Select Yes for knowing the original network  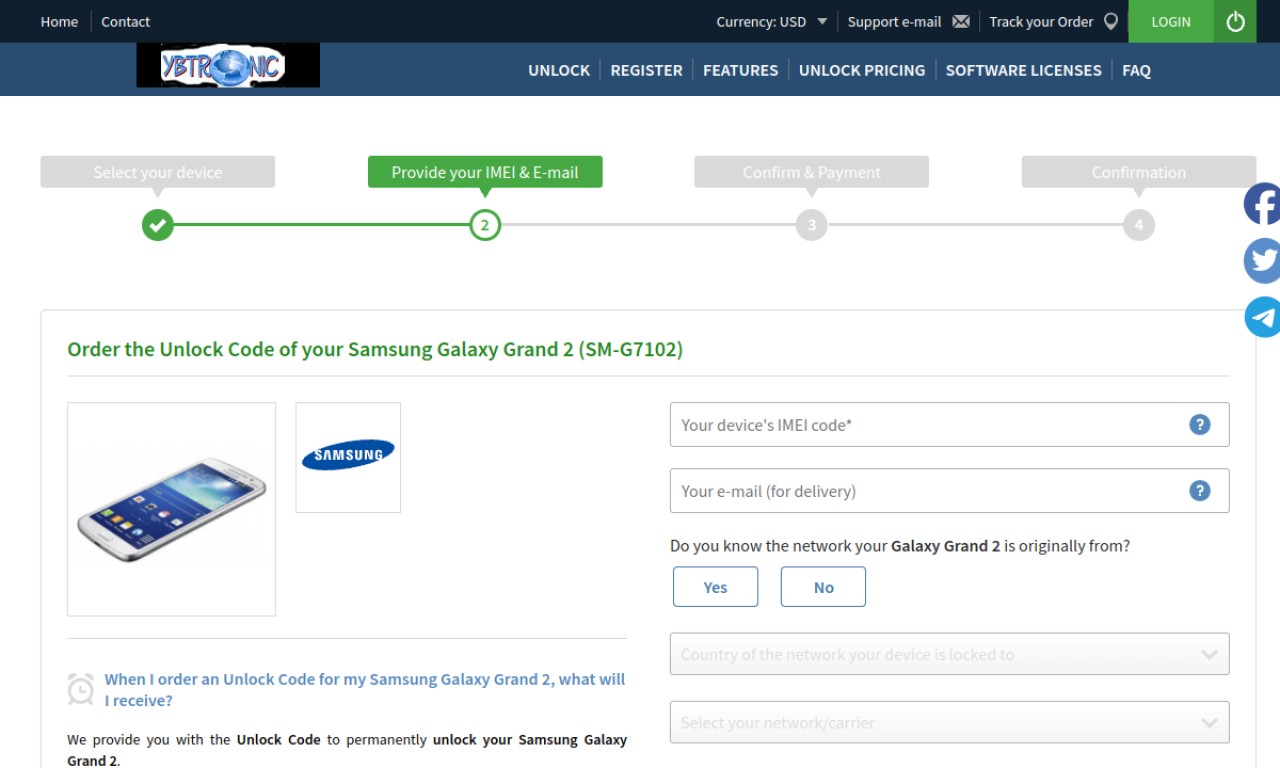(x=716, y=587)
